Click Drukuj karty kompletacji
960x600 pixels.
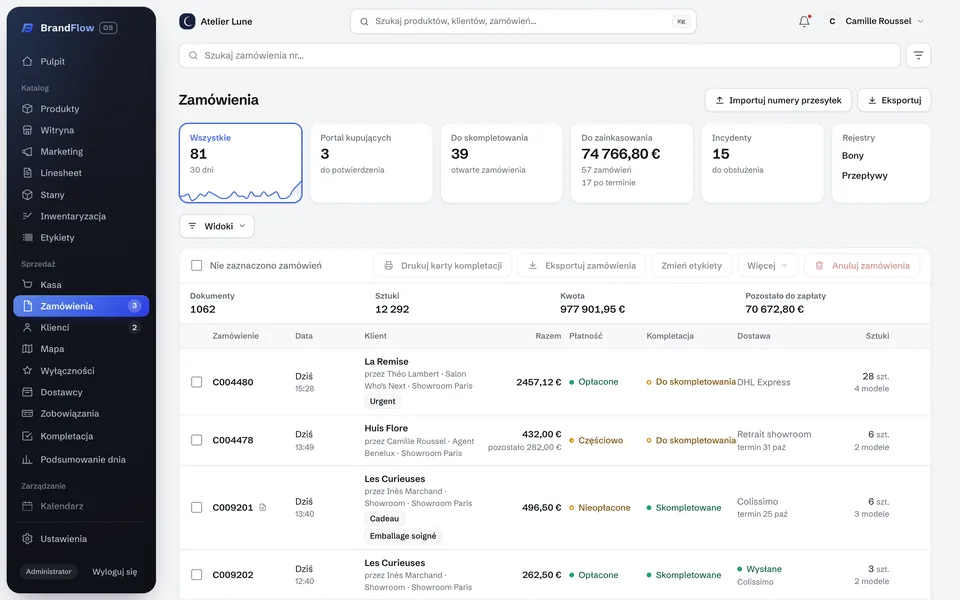pyautogui.click(x=443, y=266)
